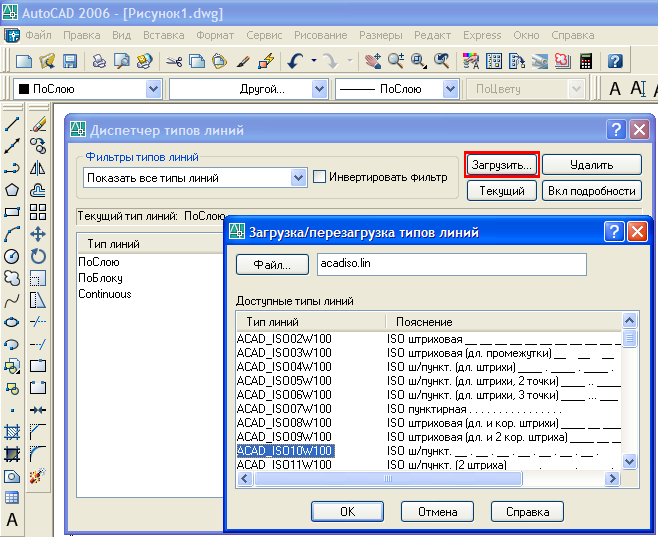Click the vertical scrollbar down arrow in linetype list
The width and height of the screenshot is (658, 537).
(629, 461)
